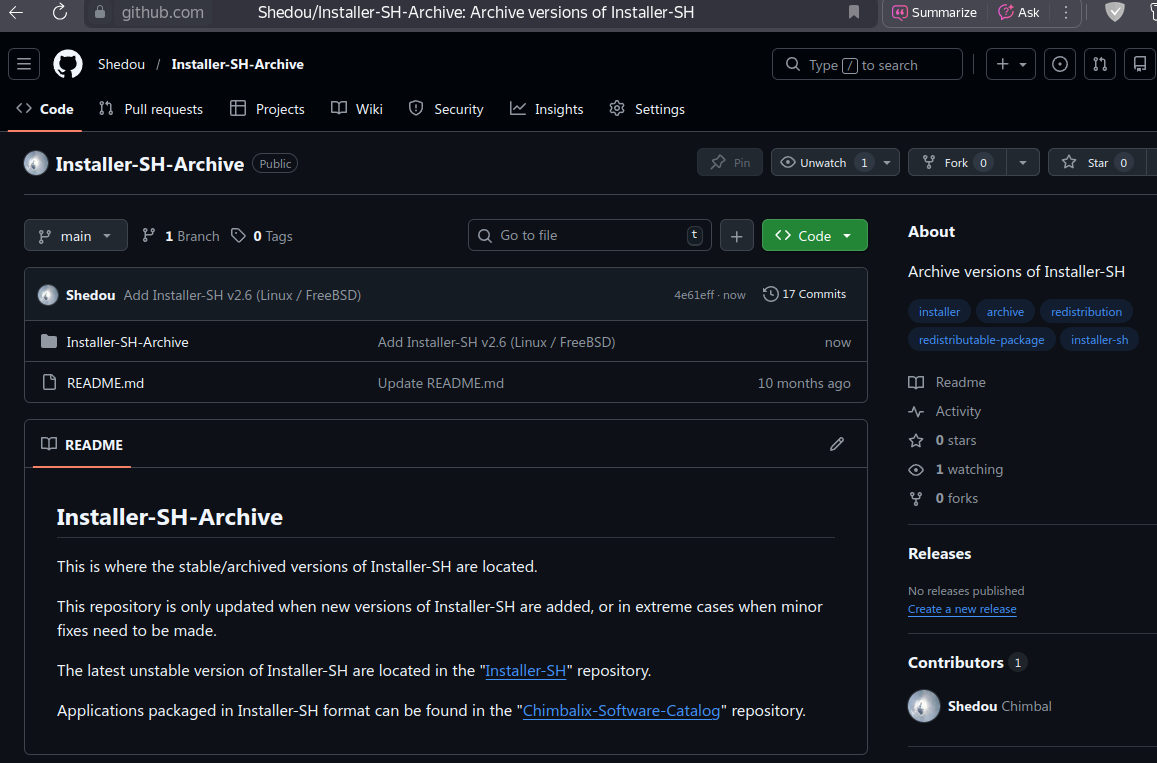Open the latest commit message 'Add Installer-SH v2.6'
The height and width of the screenshot is (763, 1157).
pos(242,295)
